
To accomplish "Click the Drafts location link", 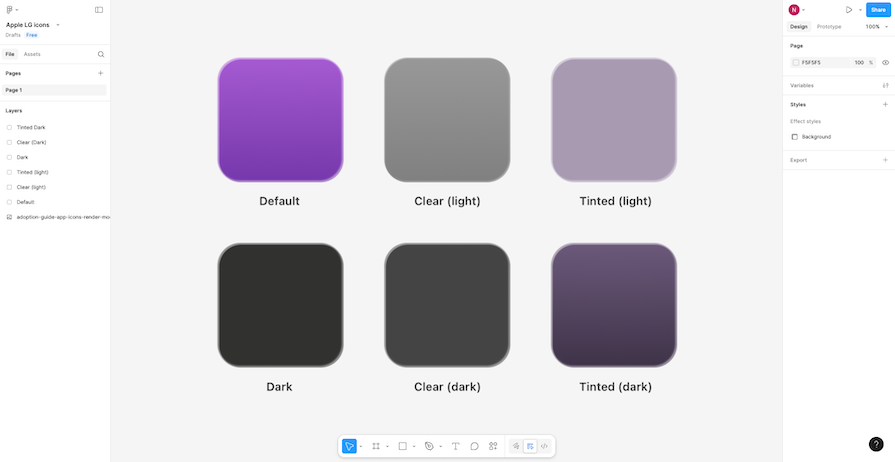I will coord(13,35).
